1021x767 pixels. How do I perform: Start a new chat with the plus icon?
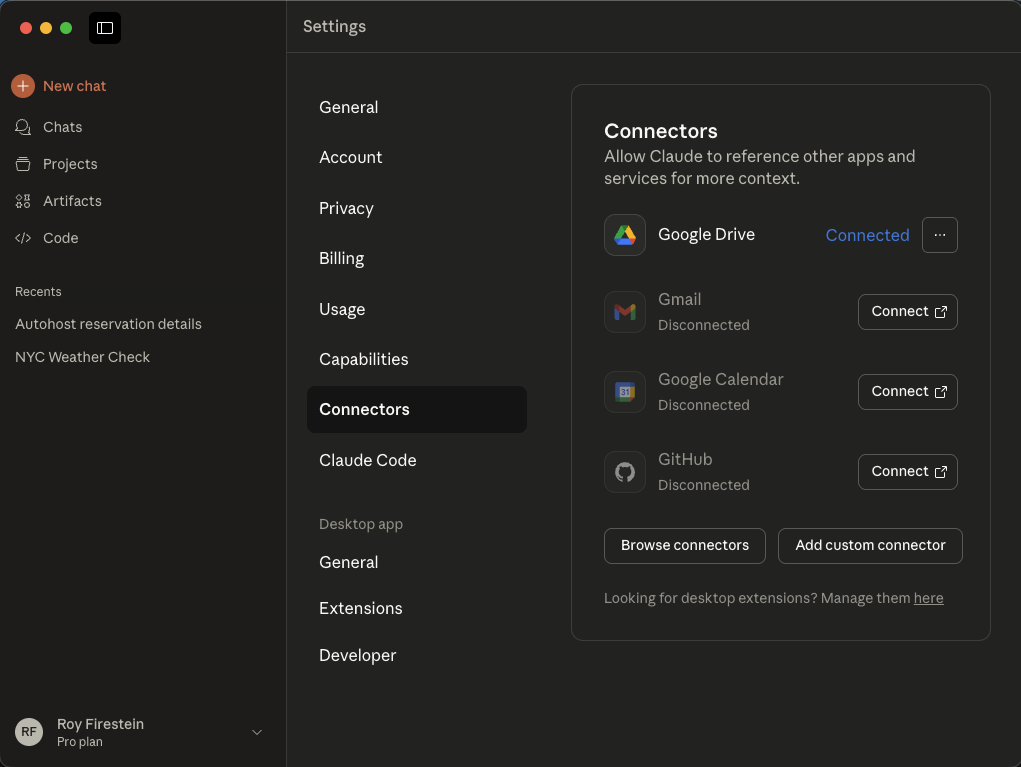22,86
